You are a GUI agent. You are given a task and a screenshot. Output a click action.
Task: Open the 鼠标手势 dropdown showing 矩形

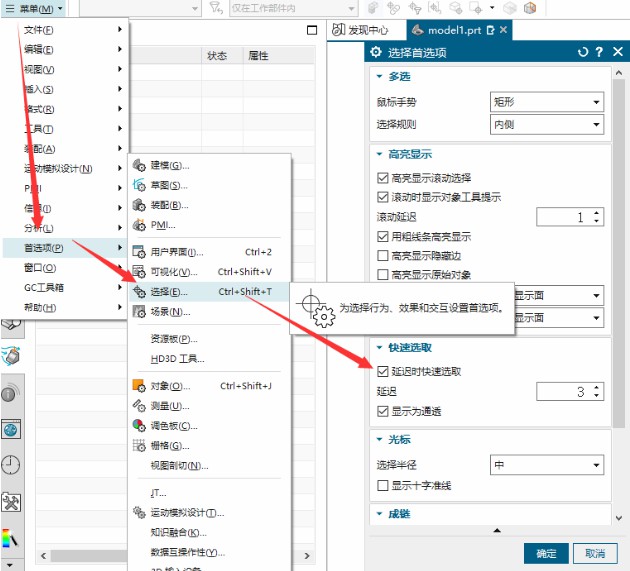pyautogui.click(x=546, y=102)
